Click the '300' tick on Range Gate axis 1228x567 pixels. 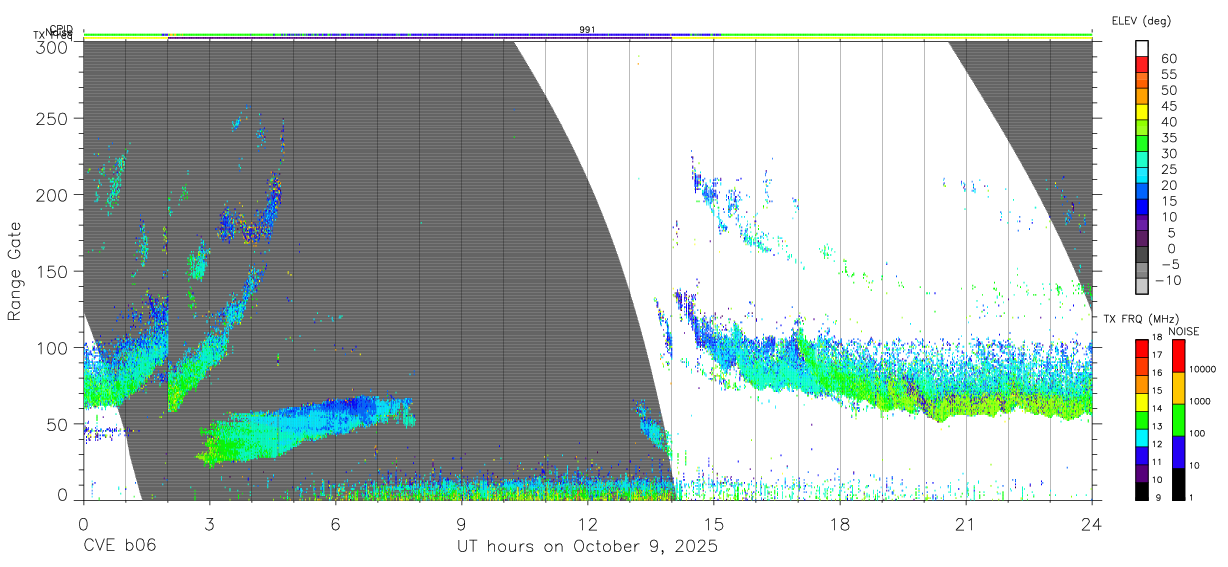point(54,46)
